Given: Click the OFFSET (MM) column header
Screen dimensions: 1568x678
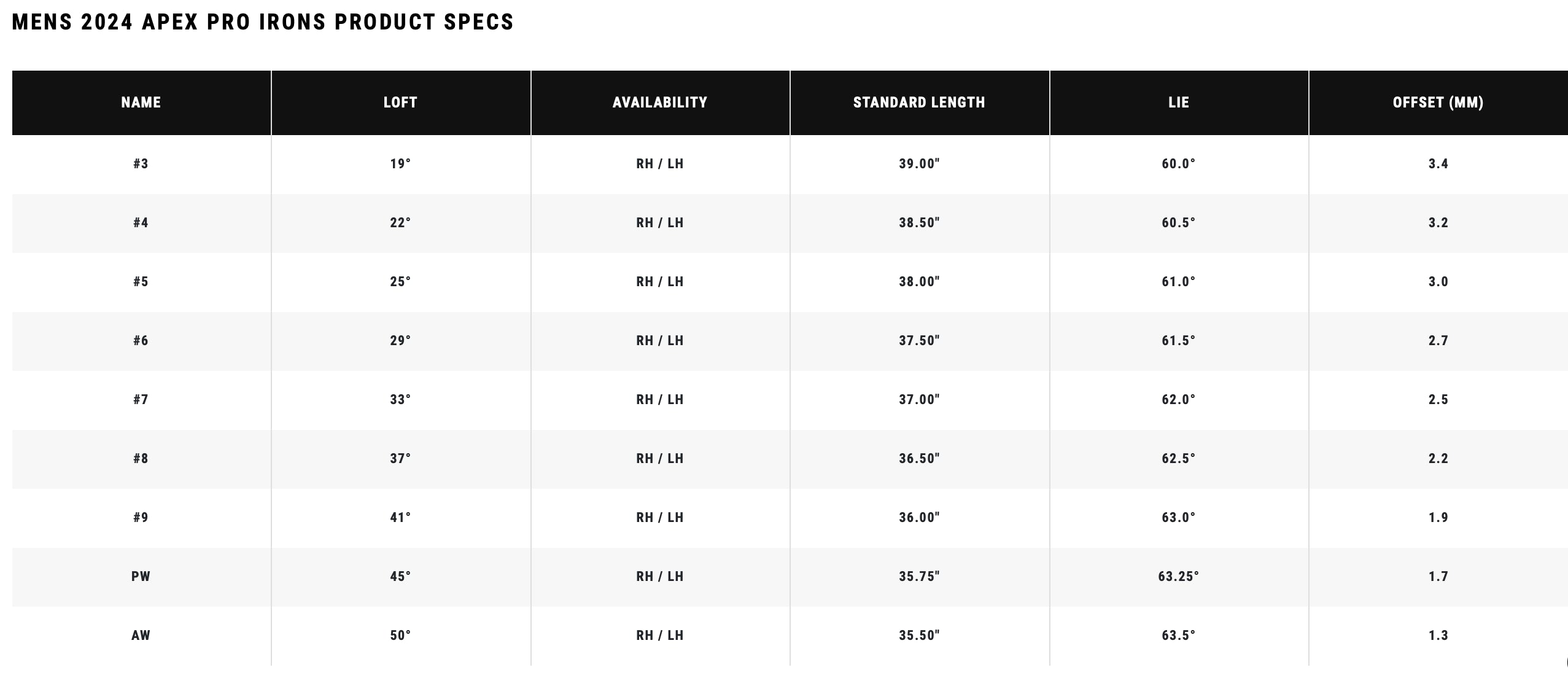Looking at the screenshot, I should coord(1438,103).
